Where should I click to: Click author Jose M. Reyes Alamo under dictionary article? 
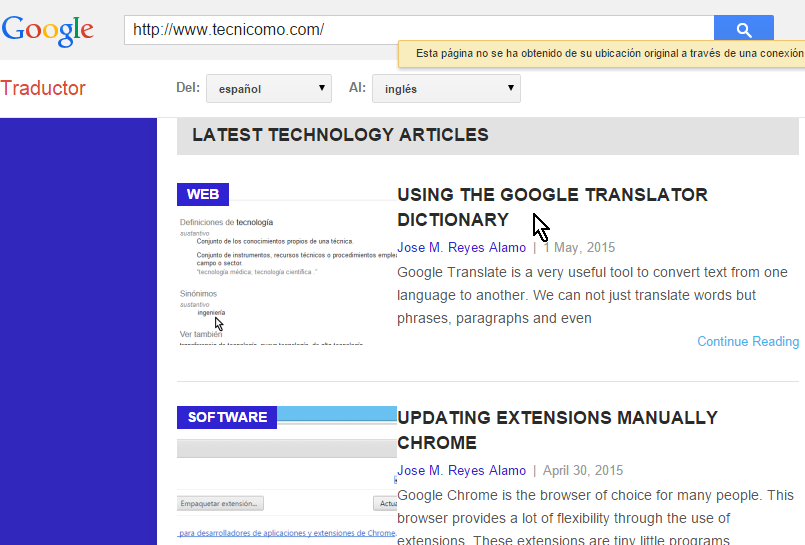click(x=462, y=247)
